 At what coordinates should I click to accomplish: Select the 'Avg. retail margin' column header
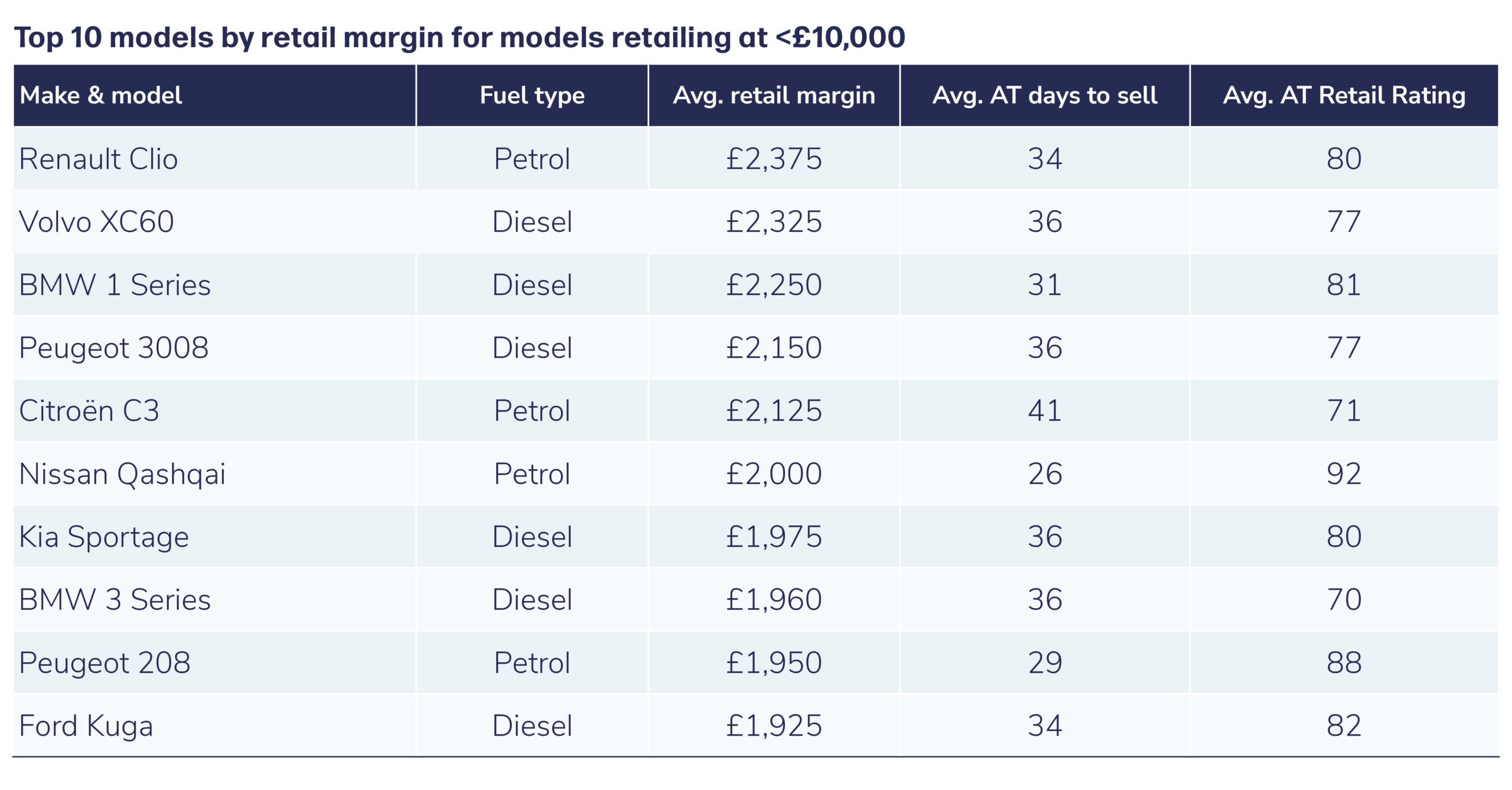click(774, 96)
